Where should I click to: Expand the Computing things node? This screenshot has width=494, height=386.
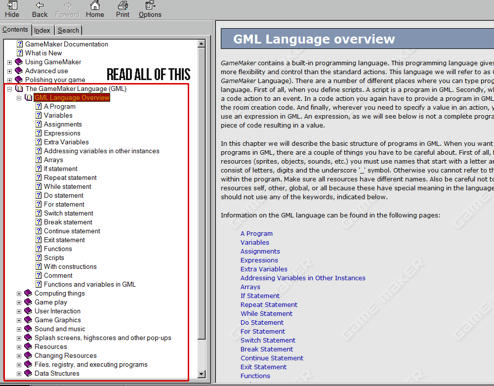[19, 294]
